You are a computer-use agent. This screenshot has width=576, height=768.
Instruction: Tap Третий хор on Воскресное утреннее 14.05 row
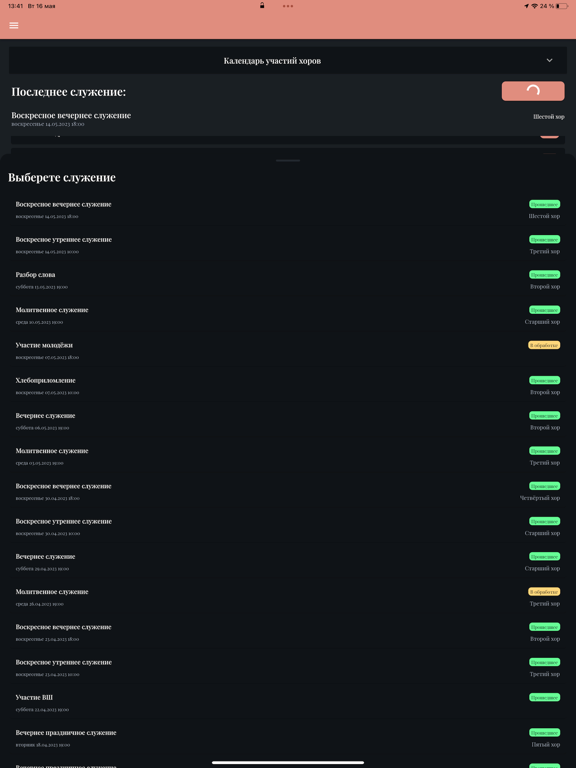coord(545,251)
